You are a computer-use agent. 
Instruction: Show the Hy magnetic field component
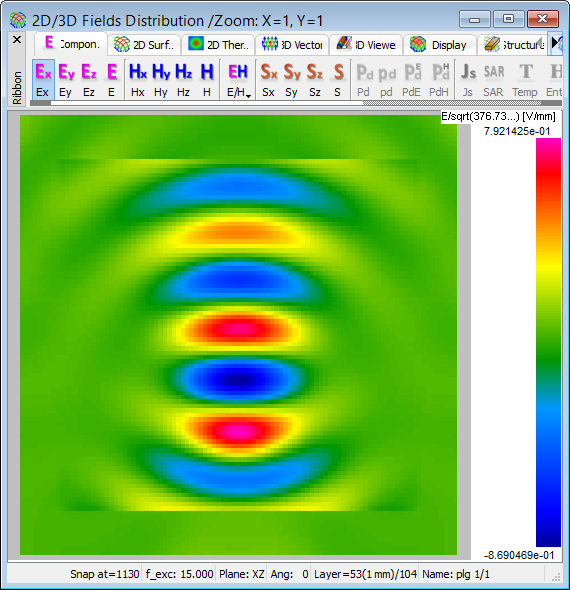161,80
